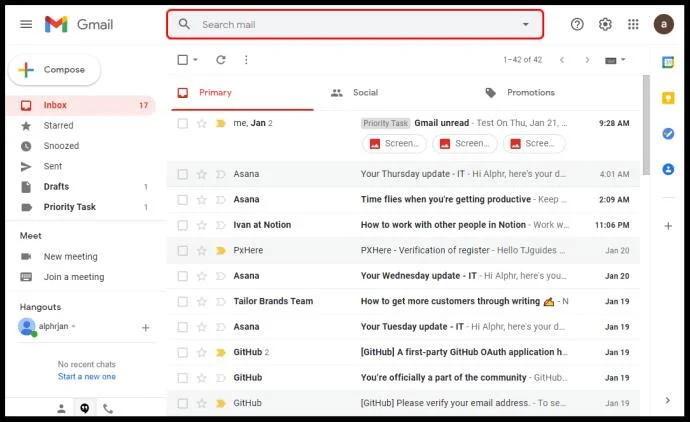Open the main menu hamburger icon

(26, 24)
